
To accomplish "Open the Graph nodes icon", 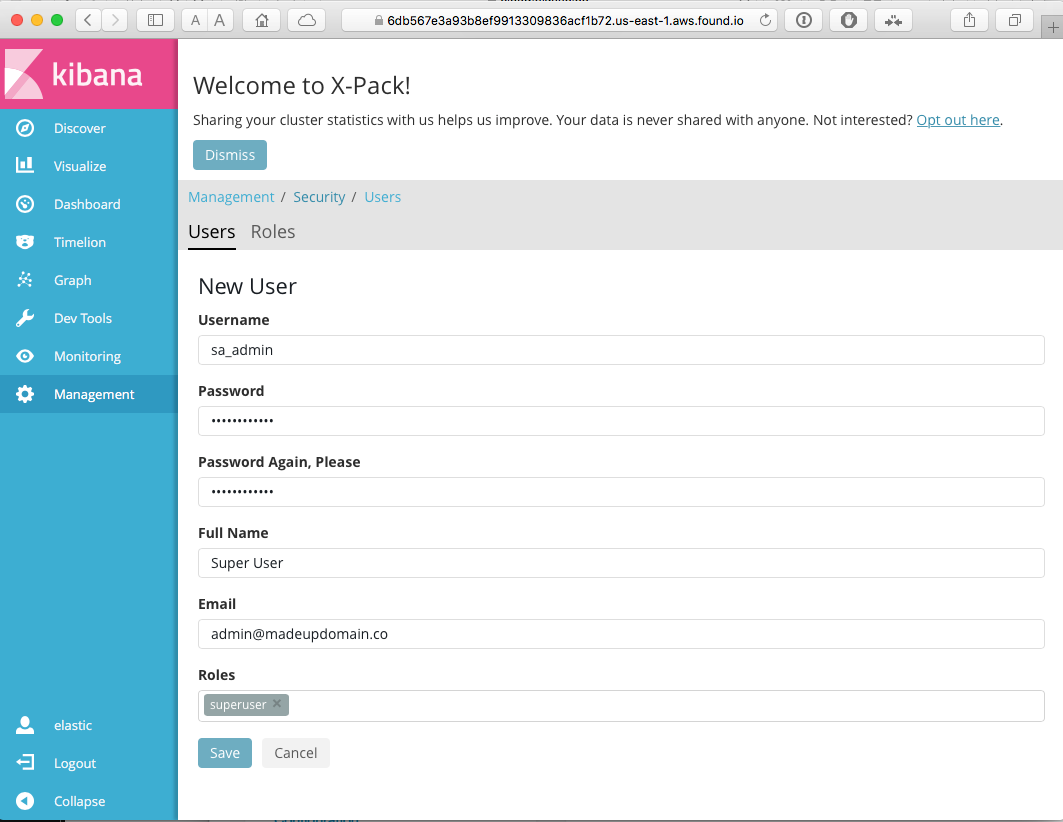I will click(x=25, y=280).
